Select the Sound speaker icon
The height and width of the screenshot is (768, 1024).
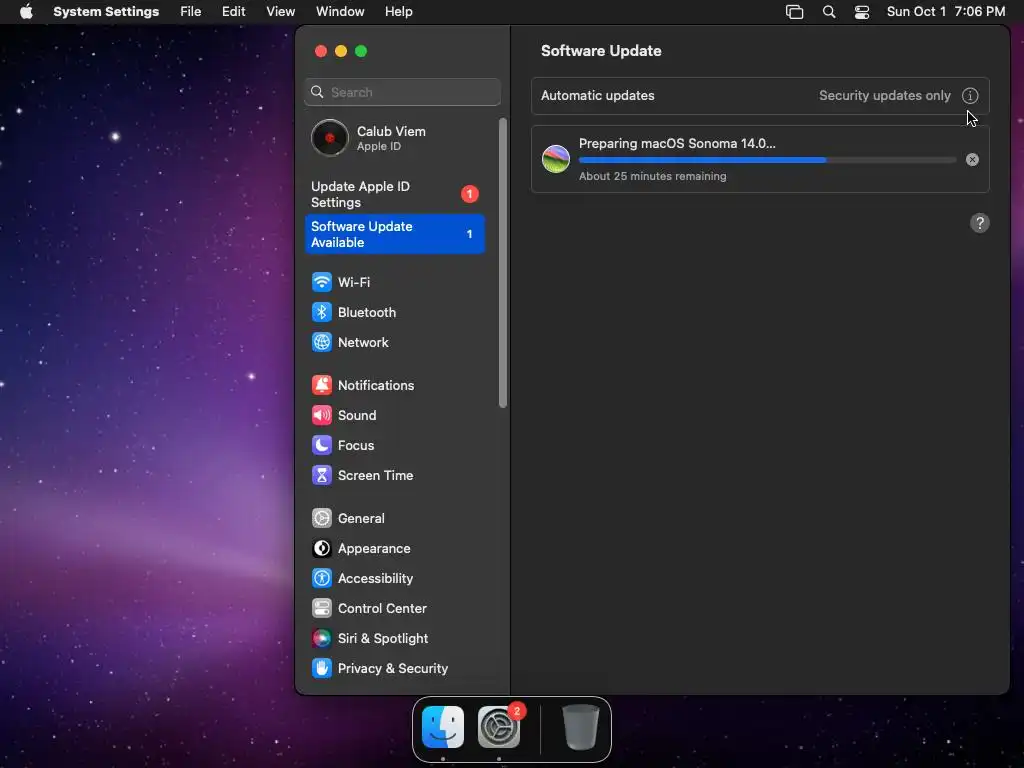pos(321,415)
